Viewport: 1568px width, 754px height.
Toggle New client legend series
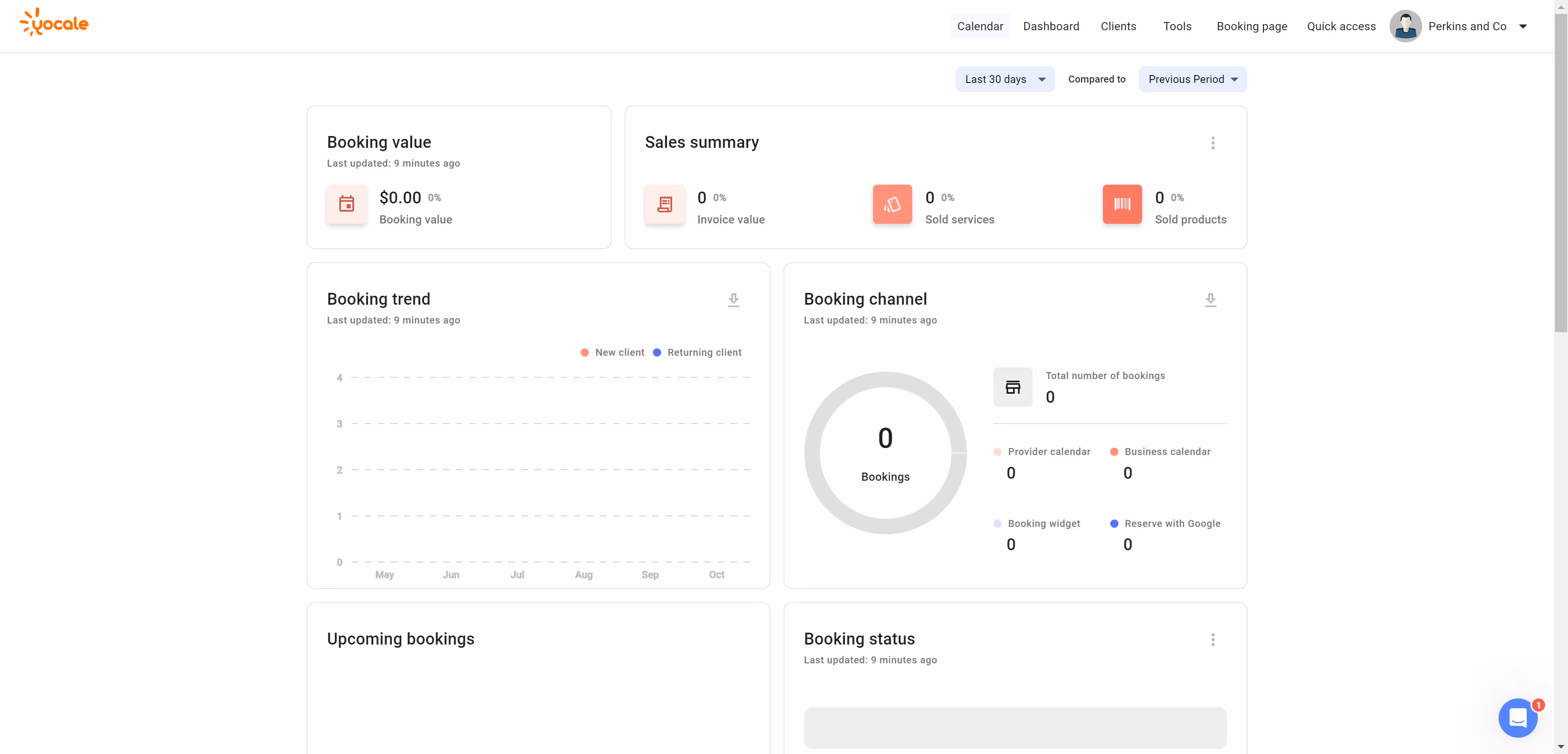pos(612,352)
